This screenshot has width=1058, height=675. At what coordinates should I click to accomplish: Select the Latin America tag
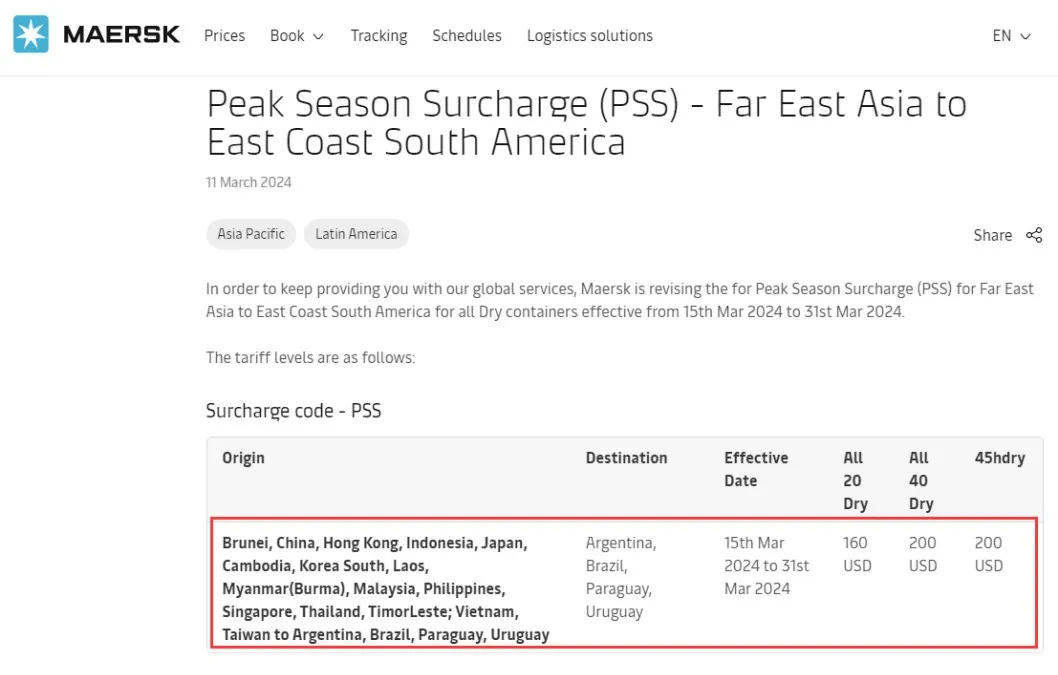point(356,234)
